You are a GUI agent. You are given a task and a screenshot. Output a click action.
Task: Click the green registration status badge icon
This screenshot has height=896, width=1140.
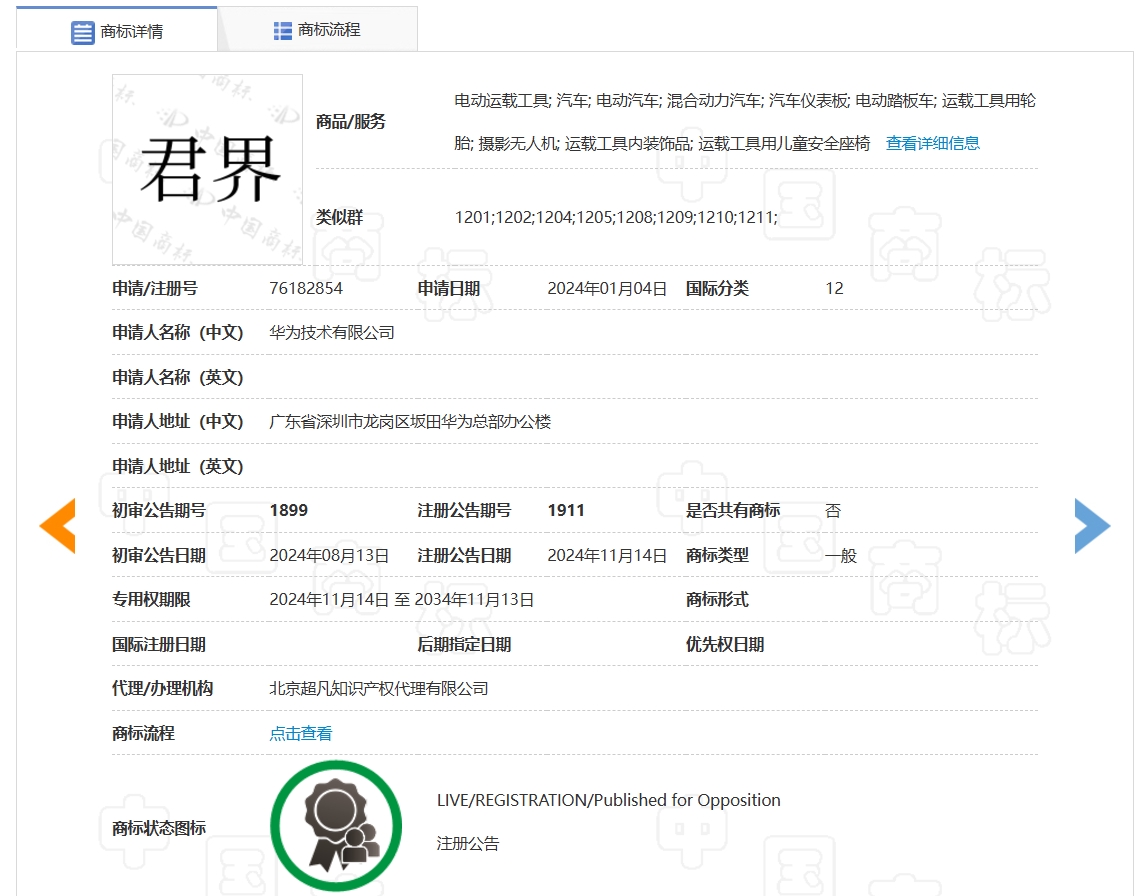coord(336,824)
